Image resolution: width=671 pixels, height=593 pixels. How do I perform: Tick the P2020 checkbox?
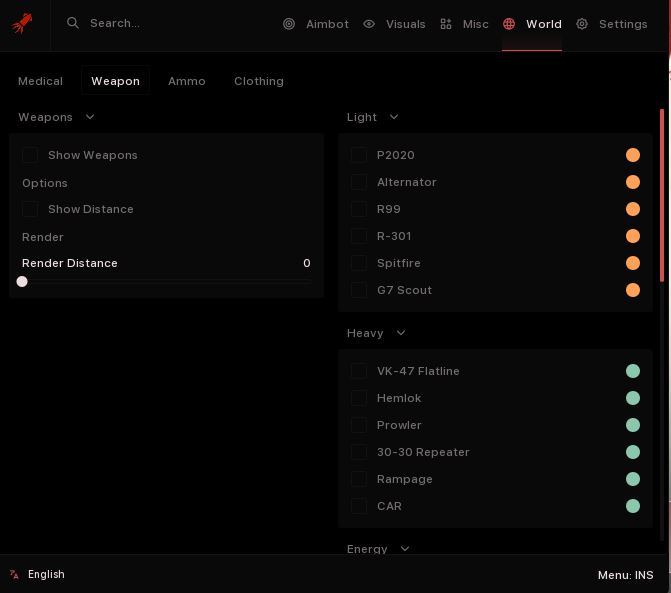tap(359, 155)
